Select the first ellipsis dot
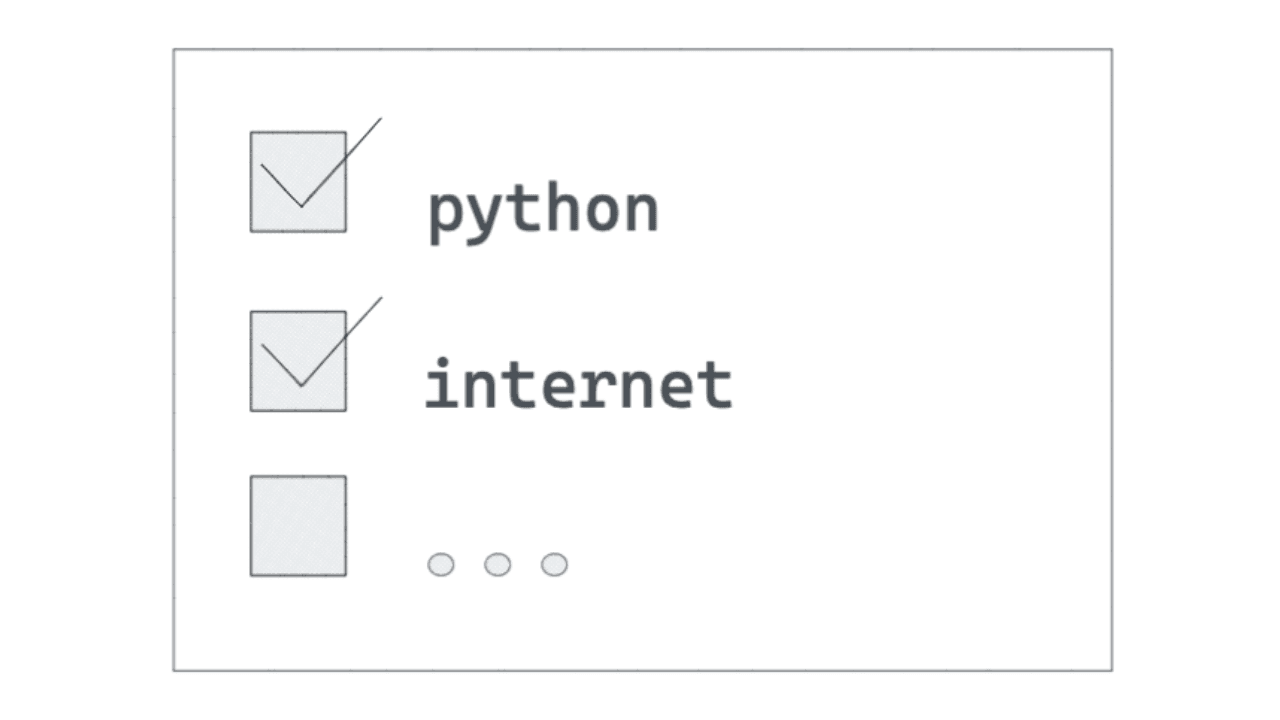The height and width of the screenshot is (720, 1280). click(x=441, y=565)
